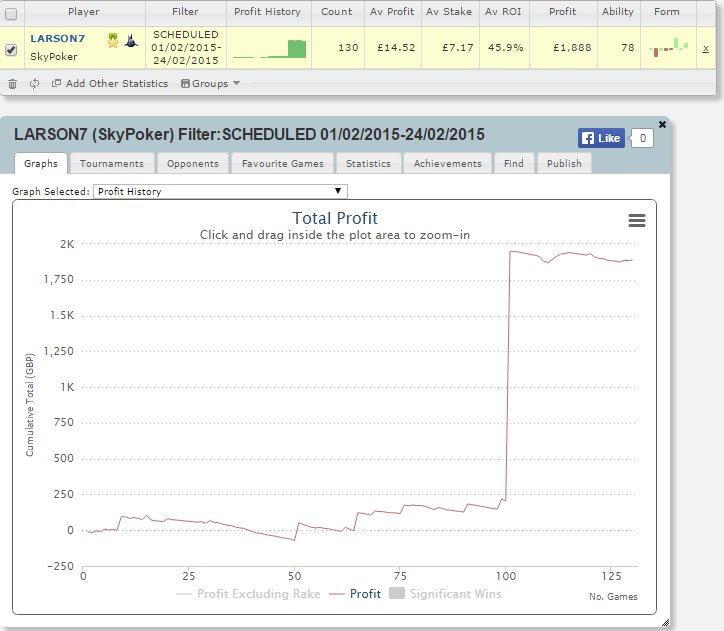The width and height of the screenshot is (724, 631).
Task: Expand the Groups dropdown arrow
Action: point(236,84)
